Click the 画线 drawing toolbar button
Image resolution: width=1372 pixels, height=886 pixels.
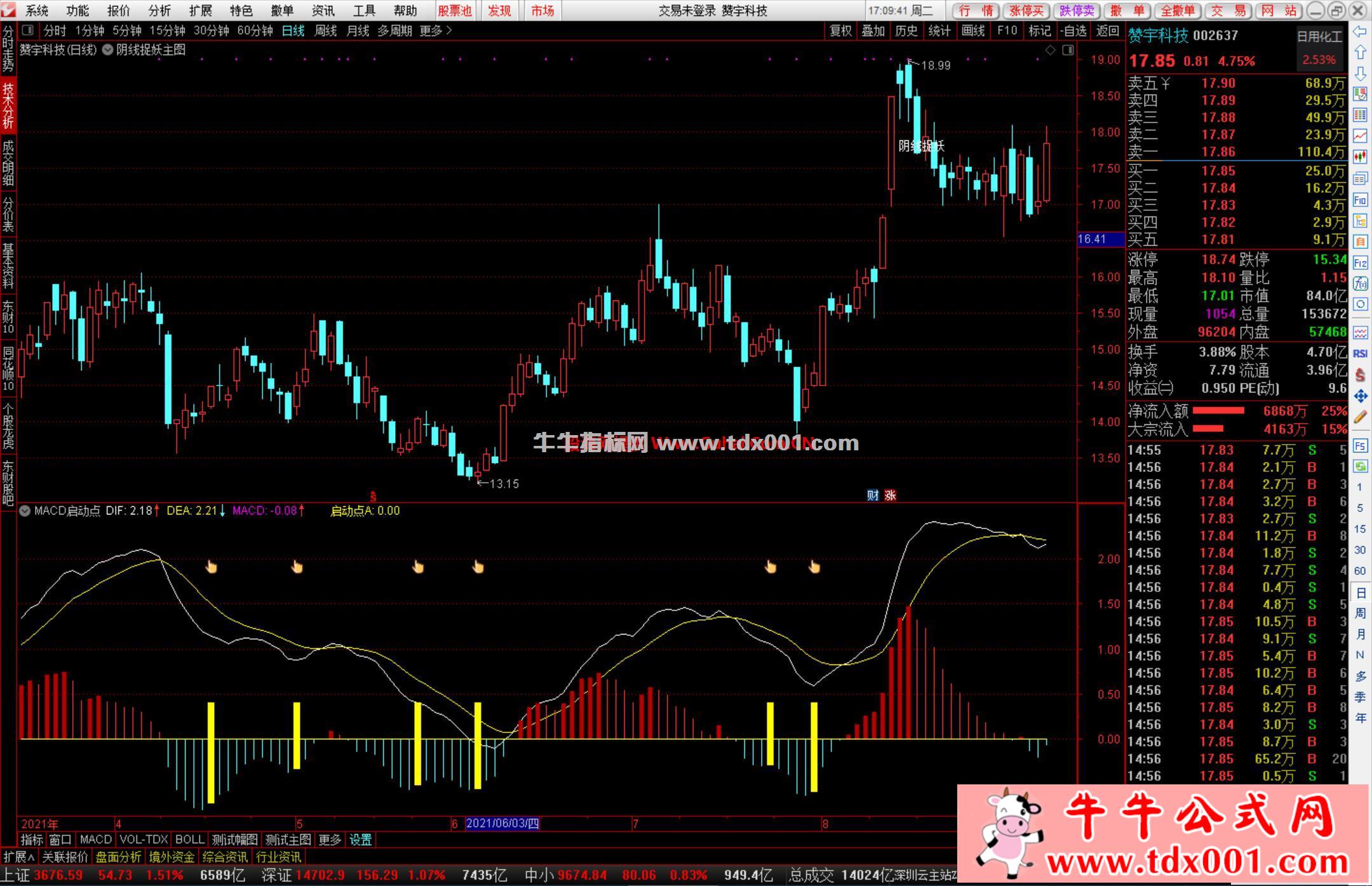[x=972, y=30]
